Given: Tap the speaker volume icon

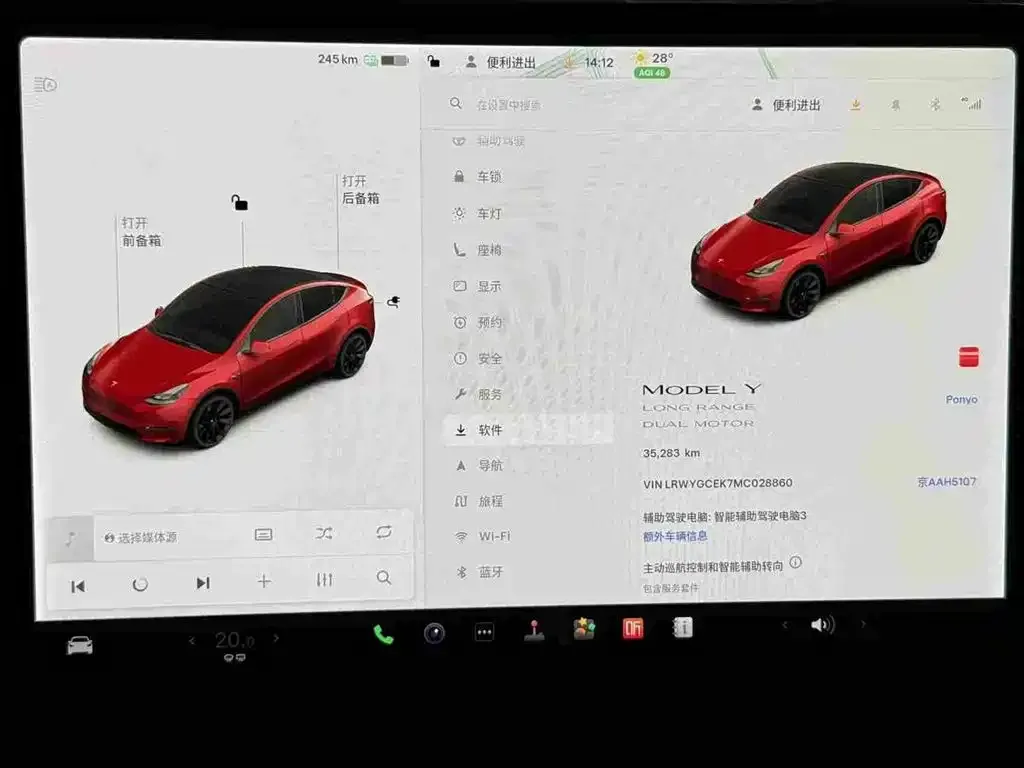Looking at the screenshot, I should (822, 625).
